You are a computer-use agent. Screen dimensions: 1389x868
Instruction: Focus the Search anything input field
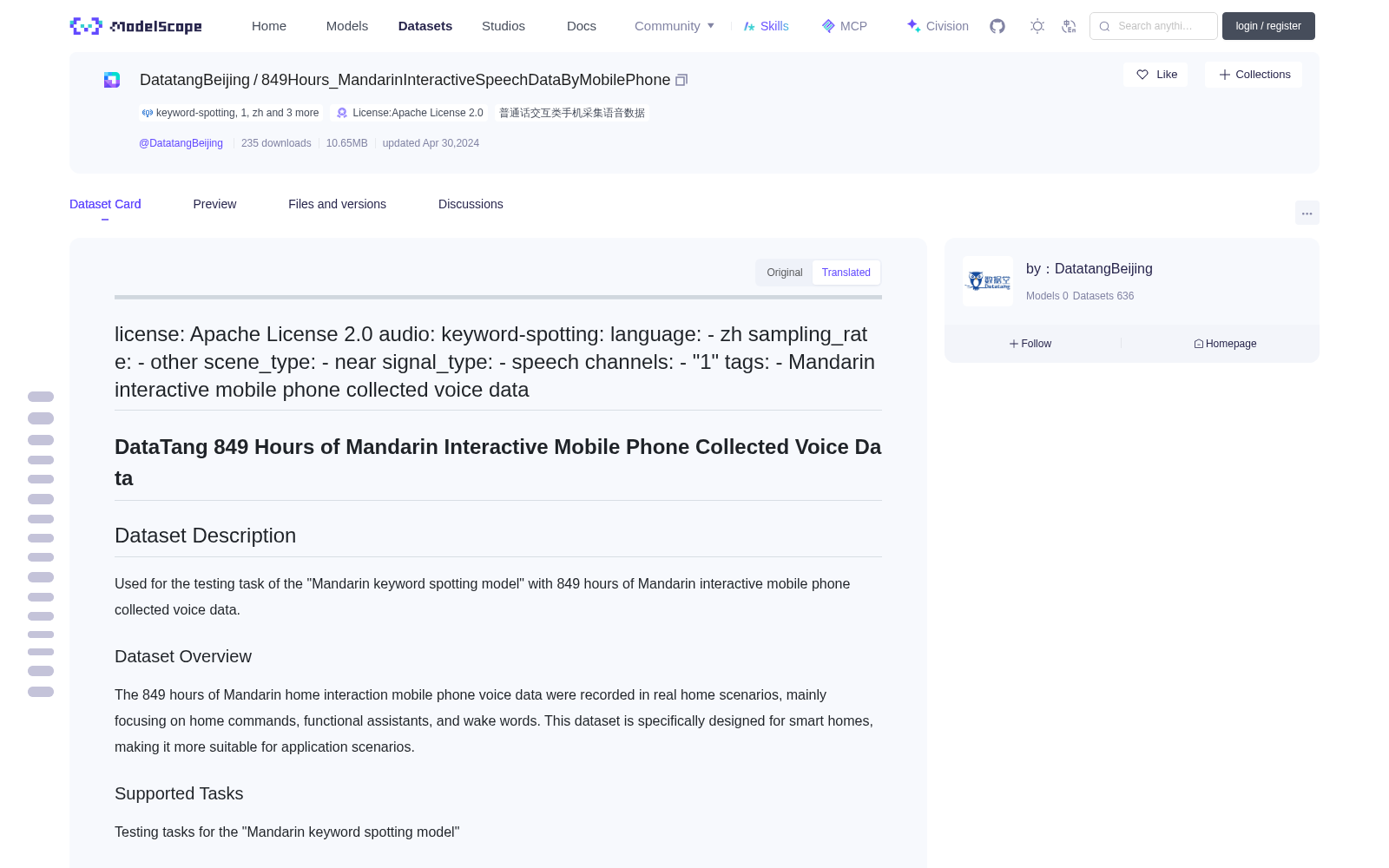[x=1154, y=26]
